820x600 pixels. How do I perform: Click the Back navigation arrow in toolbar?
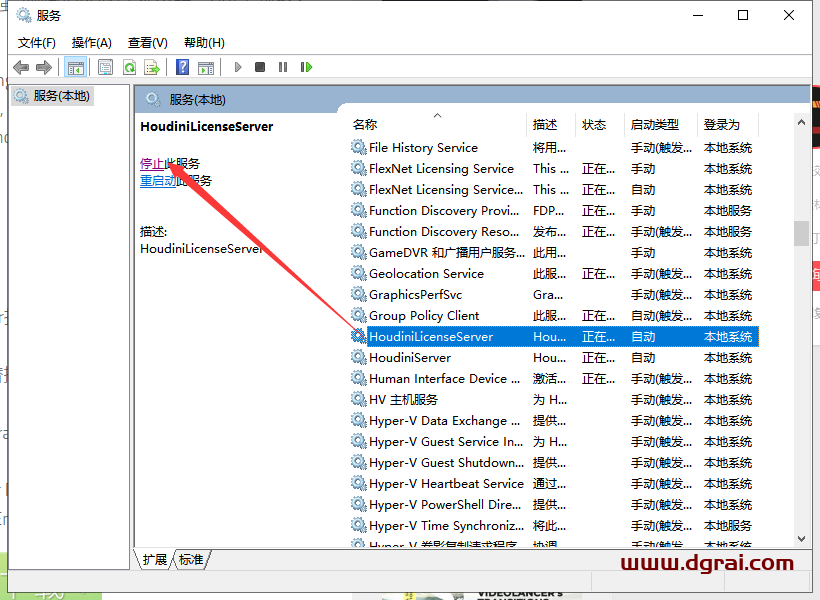[x=21, y=67]
